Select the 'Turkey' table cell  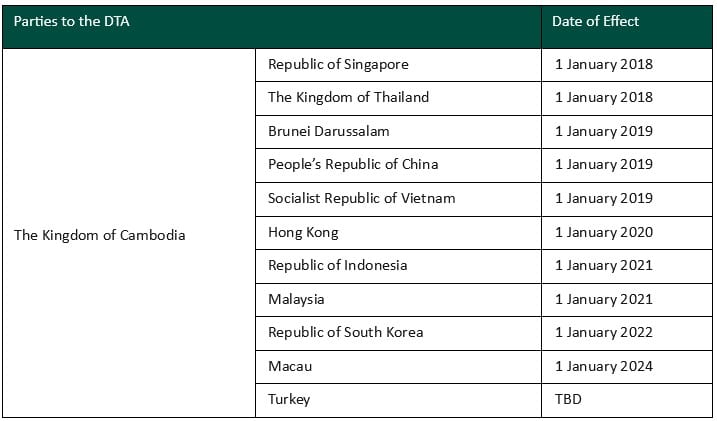pos(398,400)
